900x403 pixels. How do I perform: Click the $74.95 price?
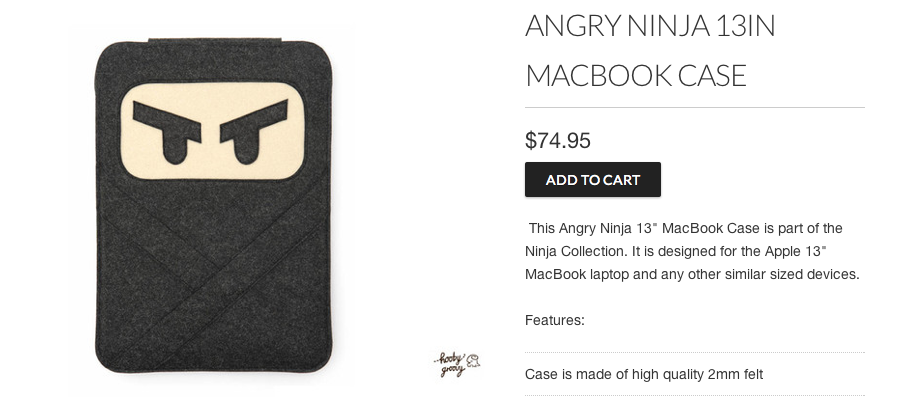tap(557, 141)
